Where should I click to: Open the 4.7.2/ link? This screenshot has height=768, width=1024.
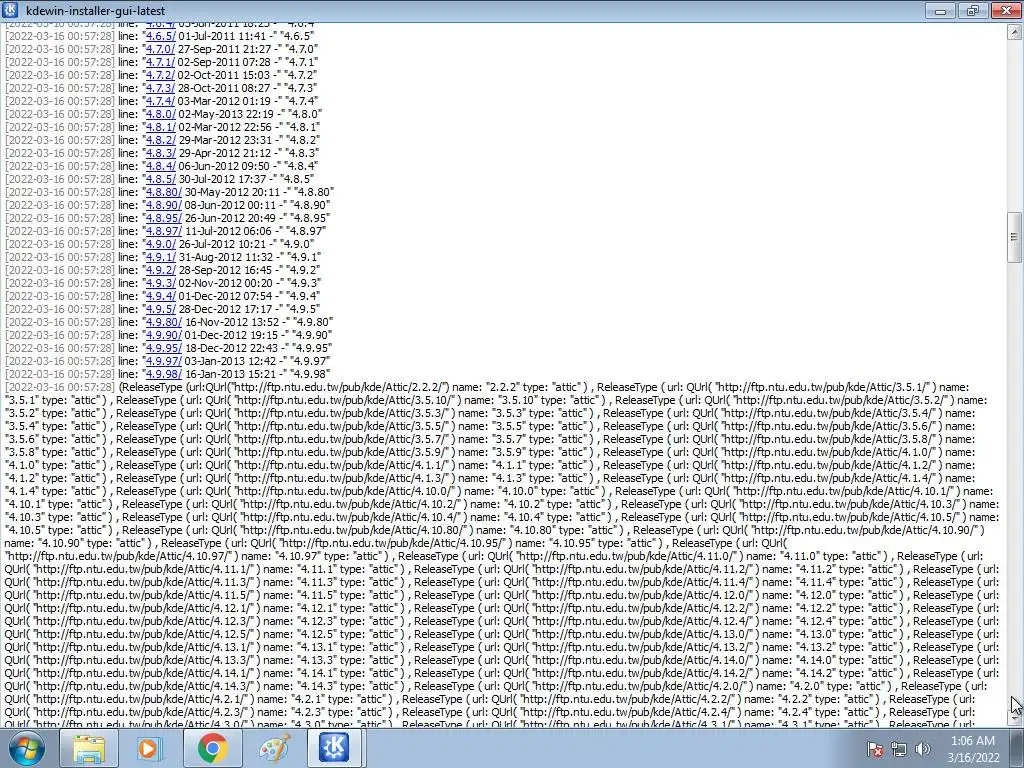tap(160, 75)
